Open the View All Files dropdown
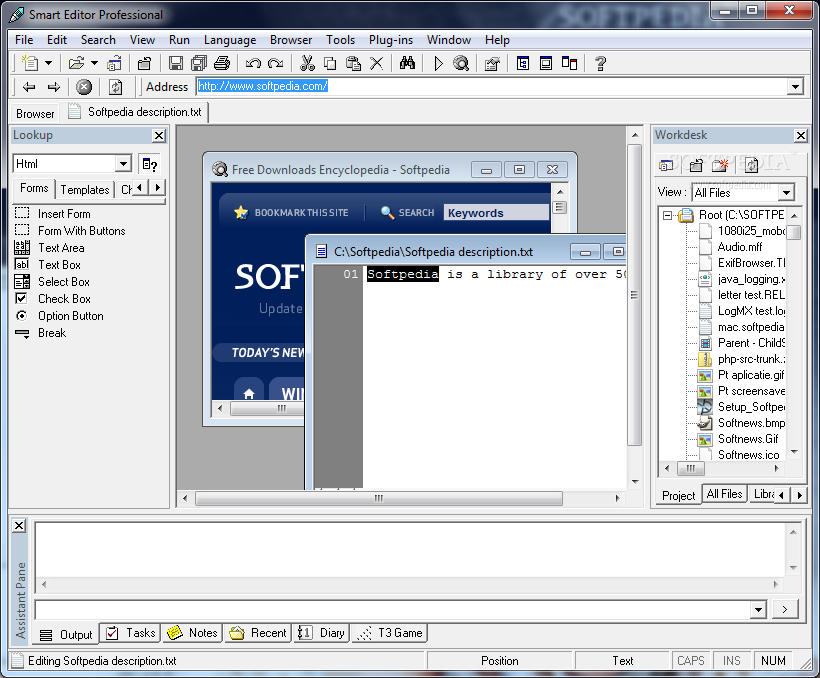Image resolution: width=820 pixels, height=678 pixels. (x=786, y=193)
